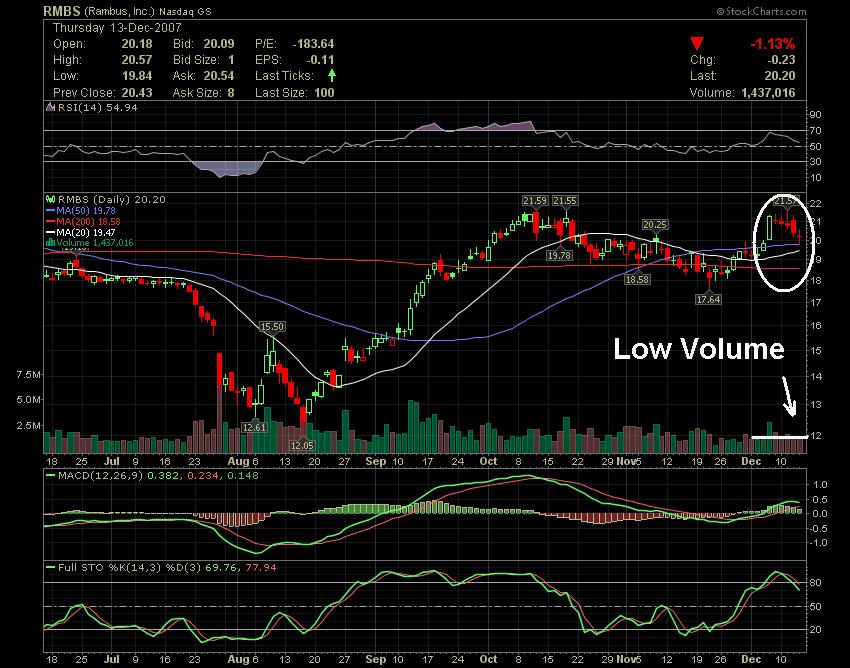Click the RMBS (Daily) 20.20 legend
Screen dimensions: 850x668
tap(112, 200)
